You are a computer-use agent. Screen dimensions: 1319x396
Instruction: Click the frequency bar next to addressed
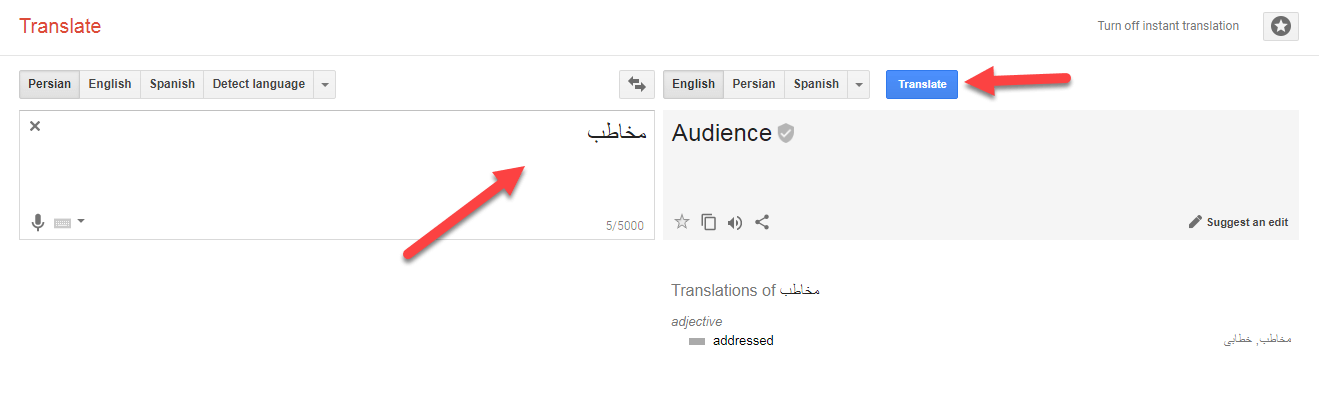tap(697, 341)
